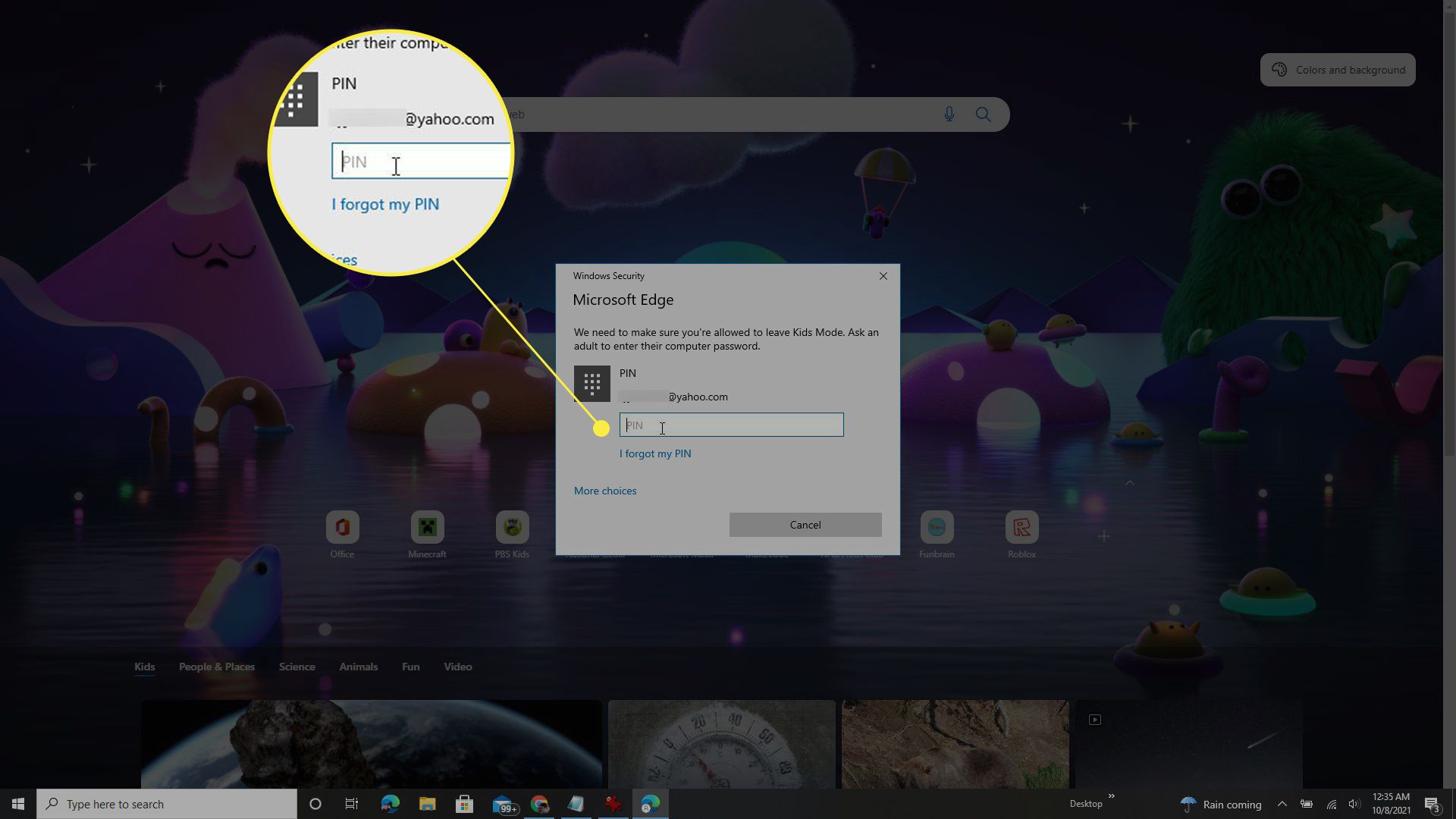Select the Science tab

pyautogui.click(x=297, y=667)
